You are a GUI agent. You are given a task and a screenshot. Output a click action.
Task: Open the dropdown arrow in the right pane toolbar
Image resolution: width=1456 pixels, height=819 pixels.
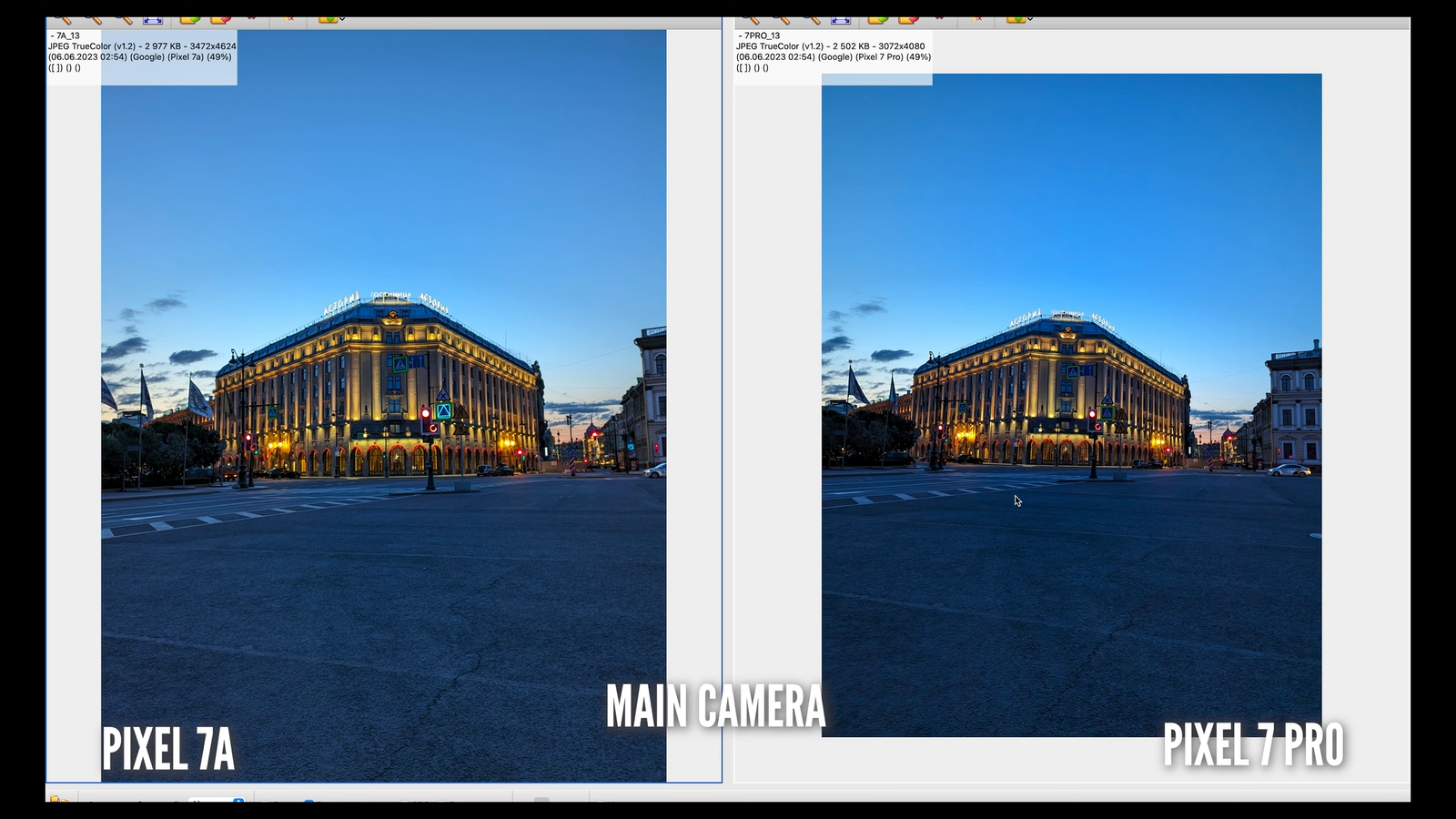(x=1030, y=18)
